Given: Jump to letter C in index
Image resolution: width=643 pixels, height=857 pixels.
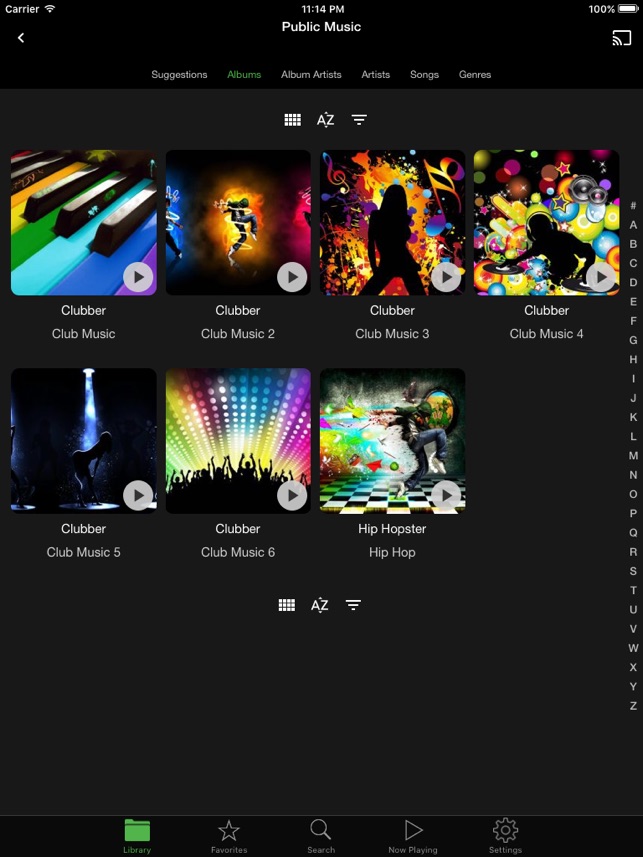Looking at the screenshot, I should [633, 263].
